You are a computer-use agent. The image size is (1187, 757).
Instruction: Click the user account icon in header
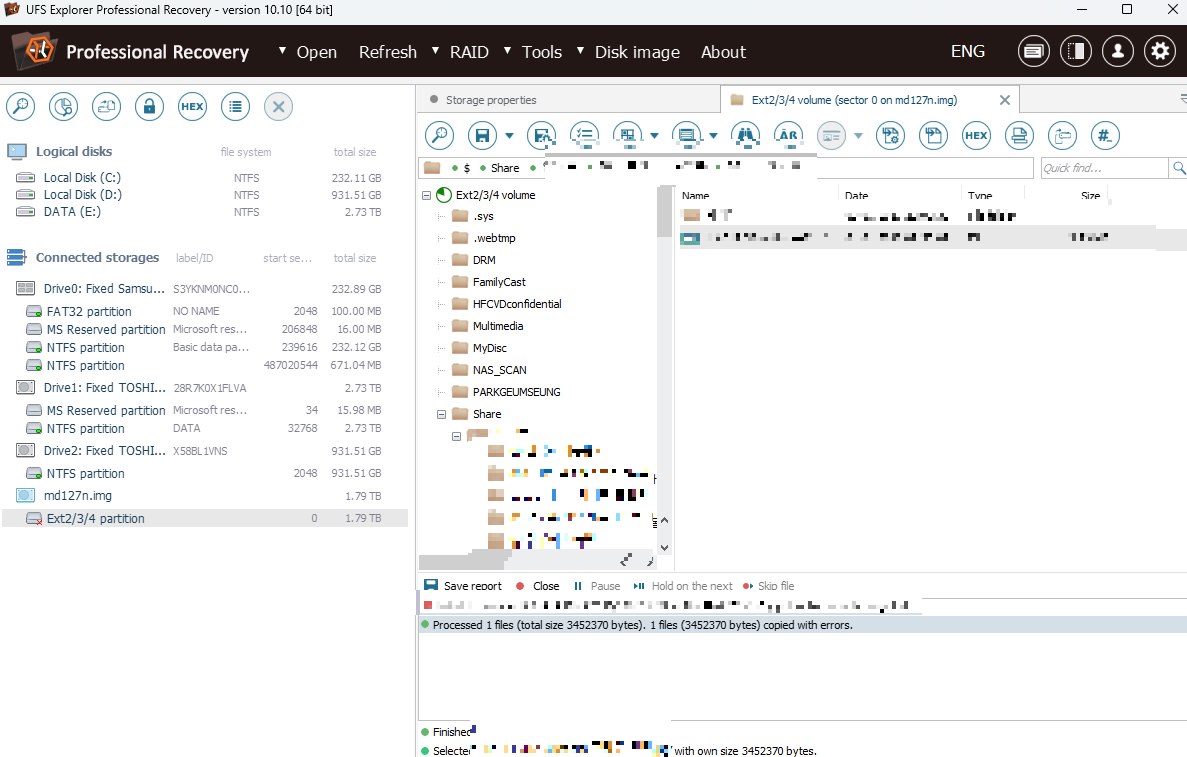point(1117,51)
